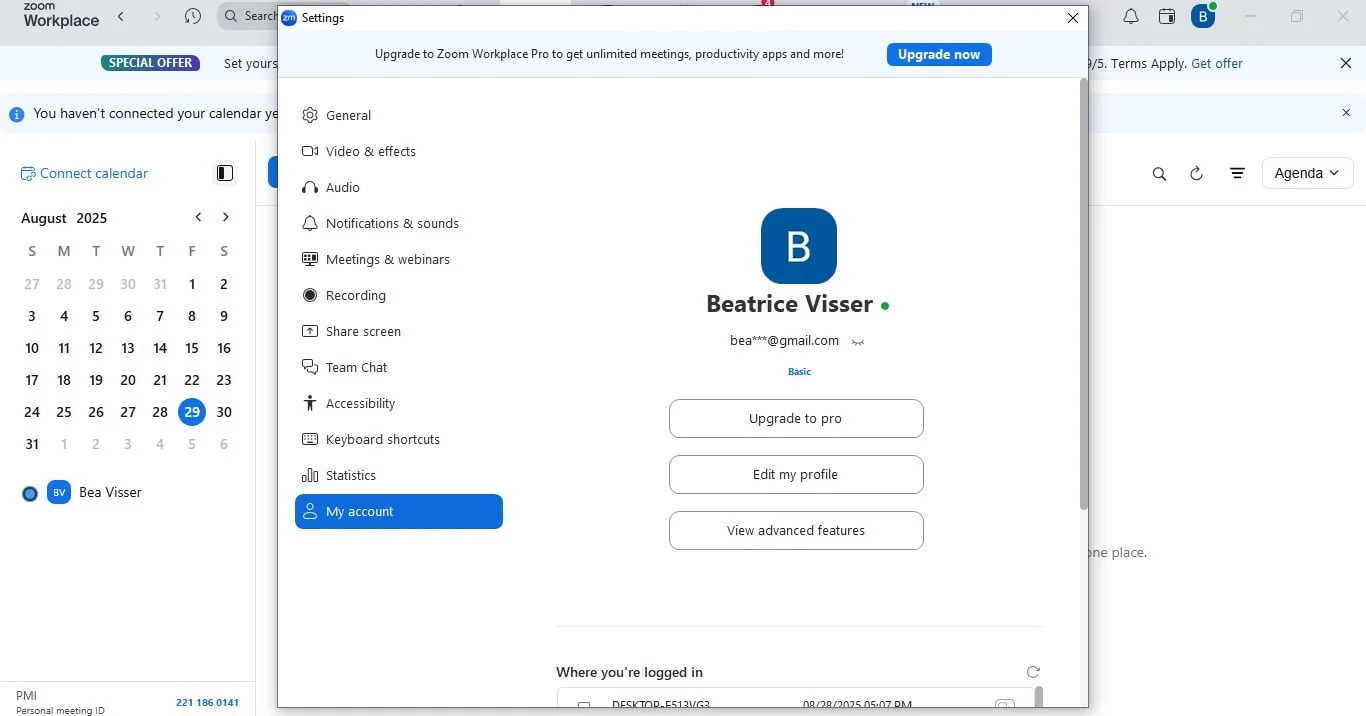Search the calendar with magnifier icon
Viewport: 1366px width, 716px height.
pyautogui.click(x=1159, y=174)
